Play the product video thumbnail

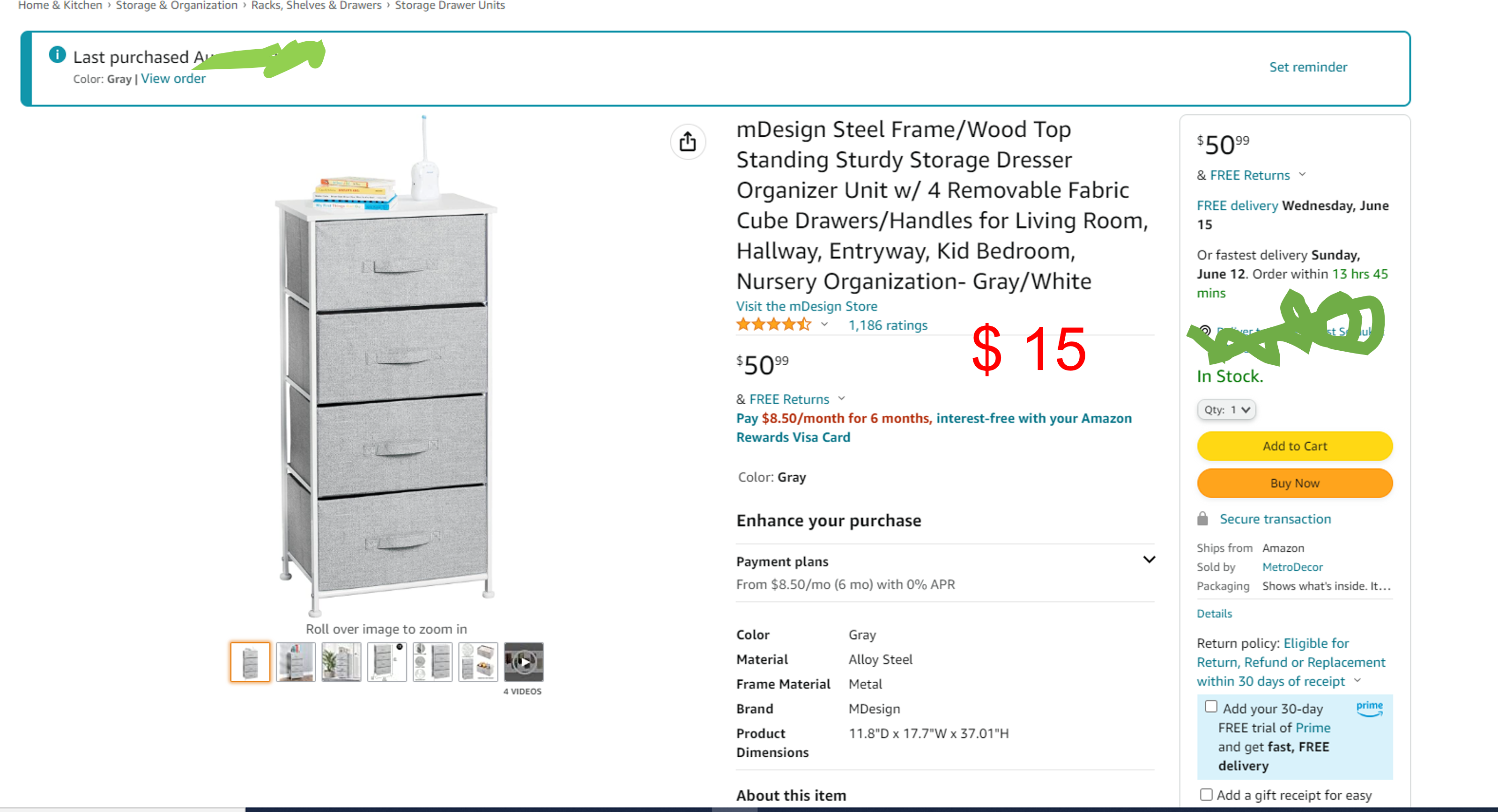pyautogui.click(x=523, y=662)
